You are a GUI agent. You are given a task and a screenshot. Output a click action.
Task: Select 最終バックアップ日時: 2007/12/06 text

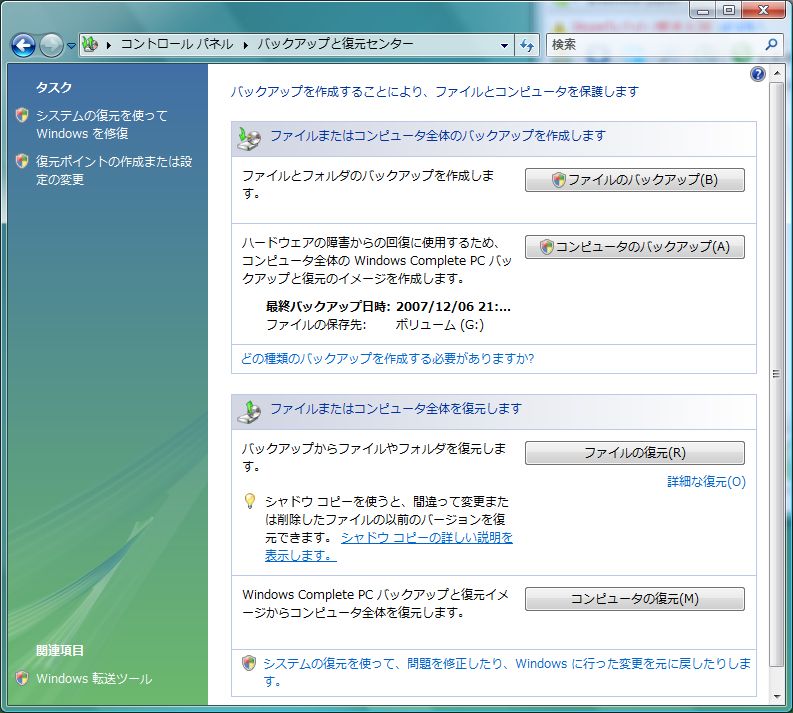point(388,306)
